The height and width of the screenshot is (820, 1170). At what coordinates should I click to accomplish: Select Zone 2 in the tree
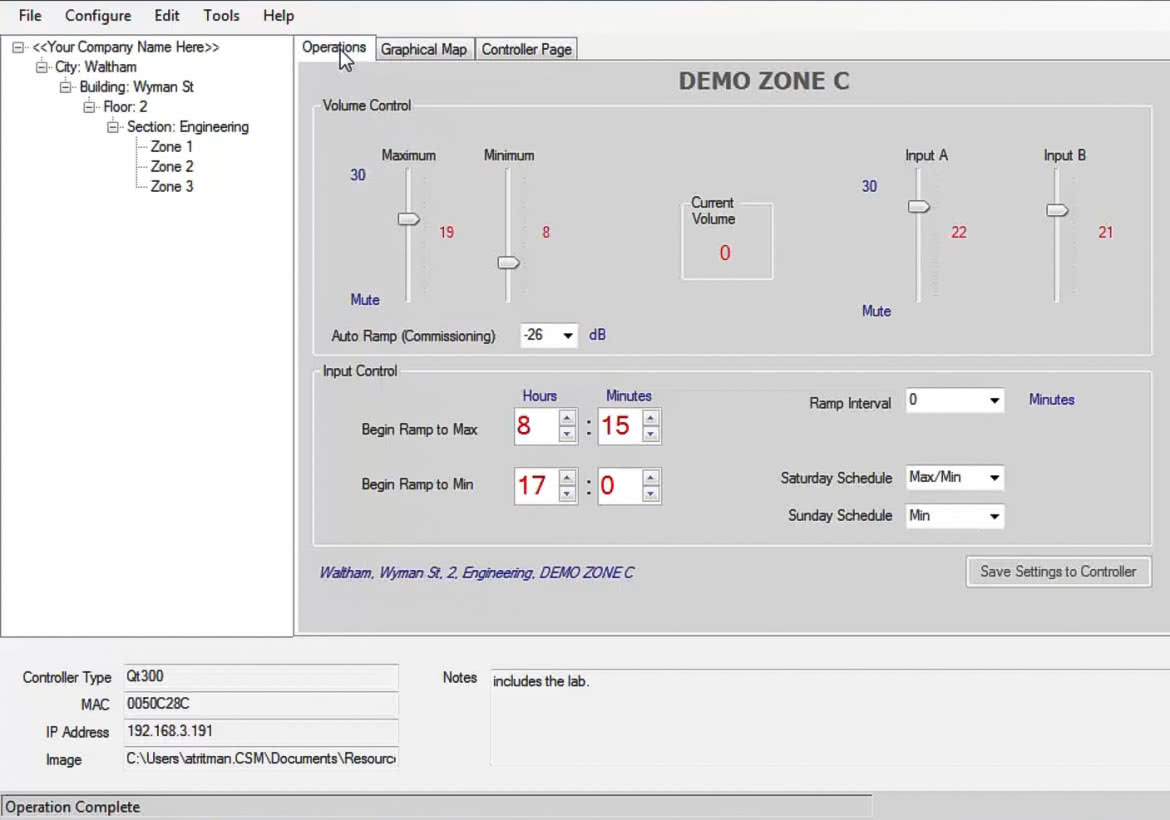(172, 166)
